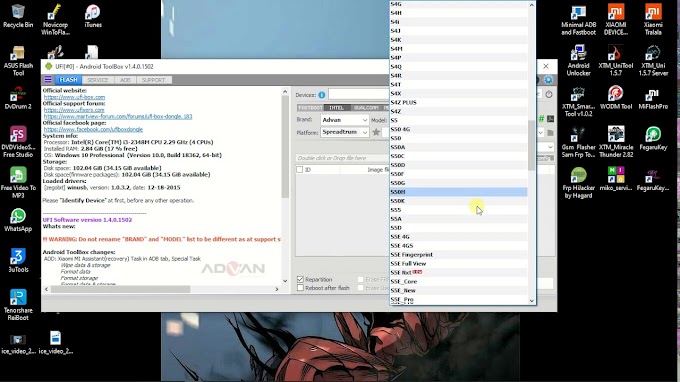Open the facebook.com/ufiboxdongle link
Image resolution: width=680 pixels, height=382 pixels.
point(93,129)
